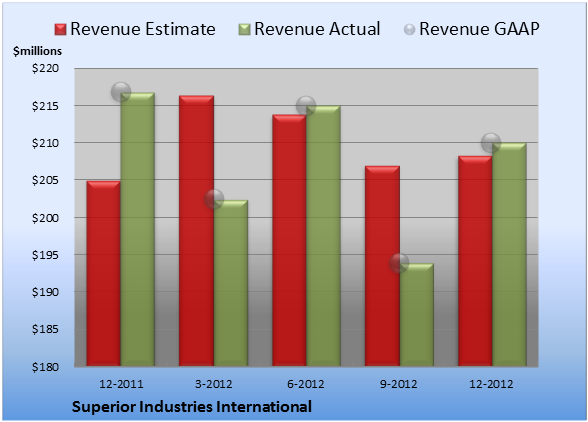Click the $180 y-axis label
Viewport: 588px width, 422px height.
pos(45,366)
